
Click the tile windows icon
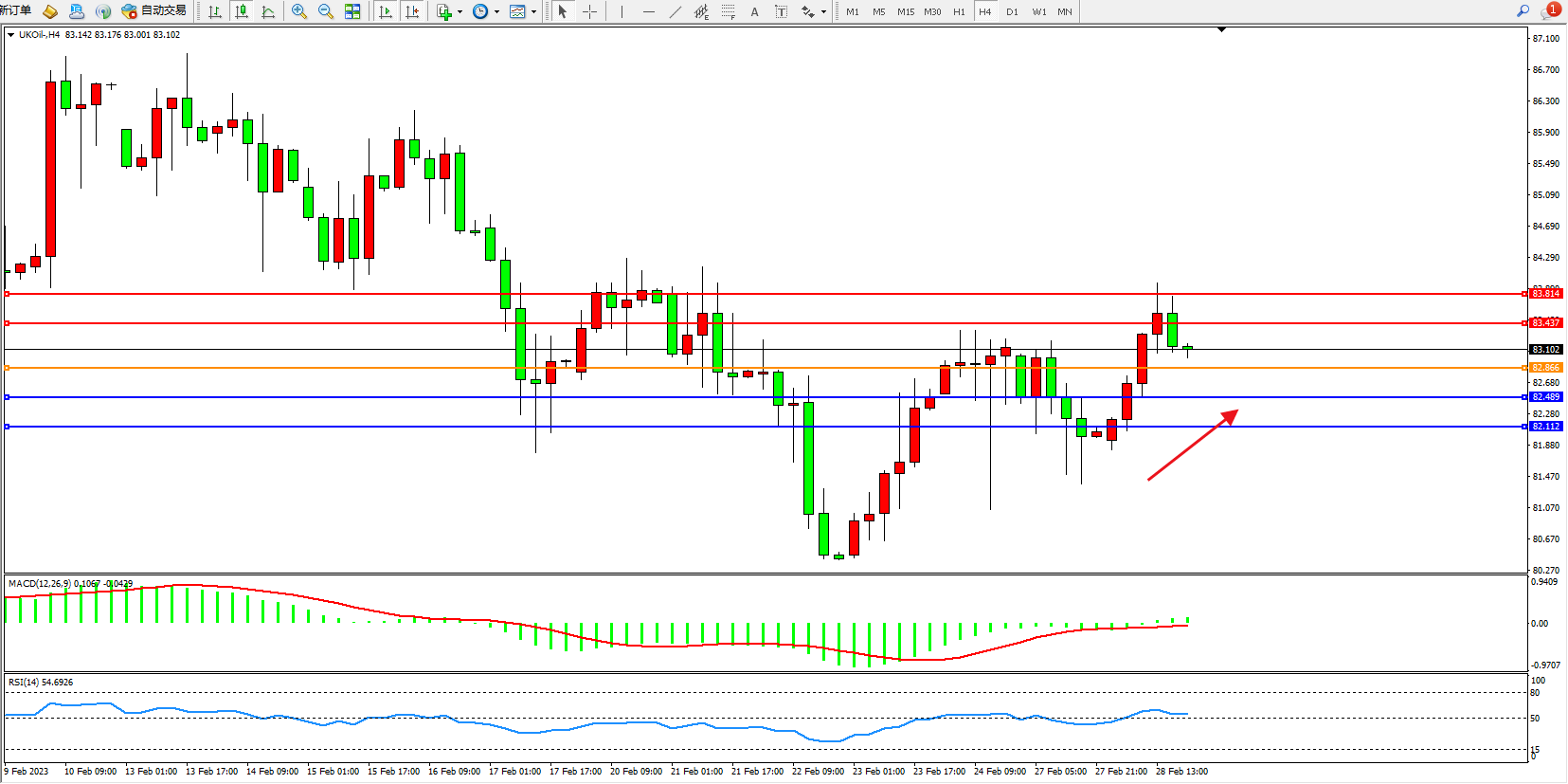(352, 11)
